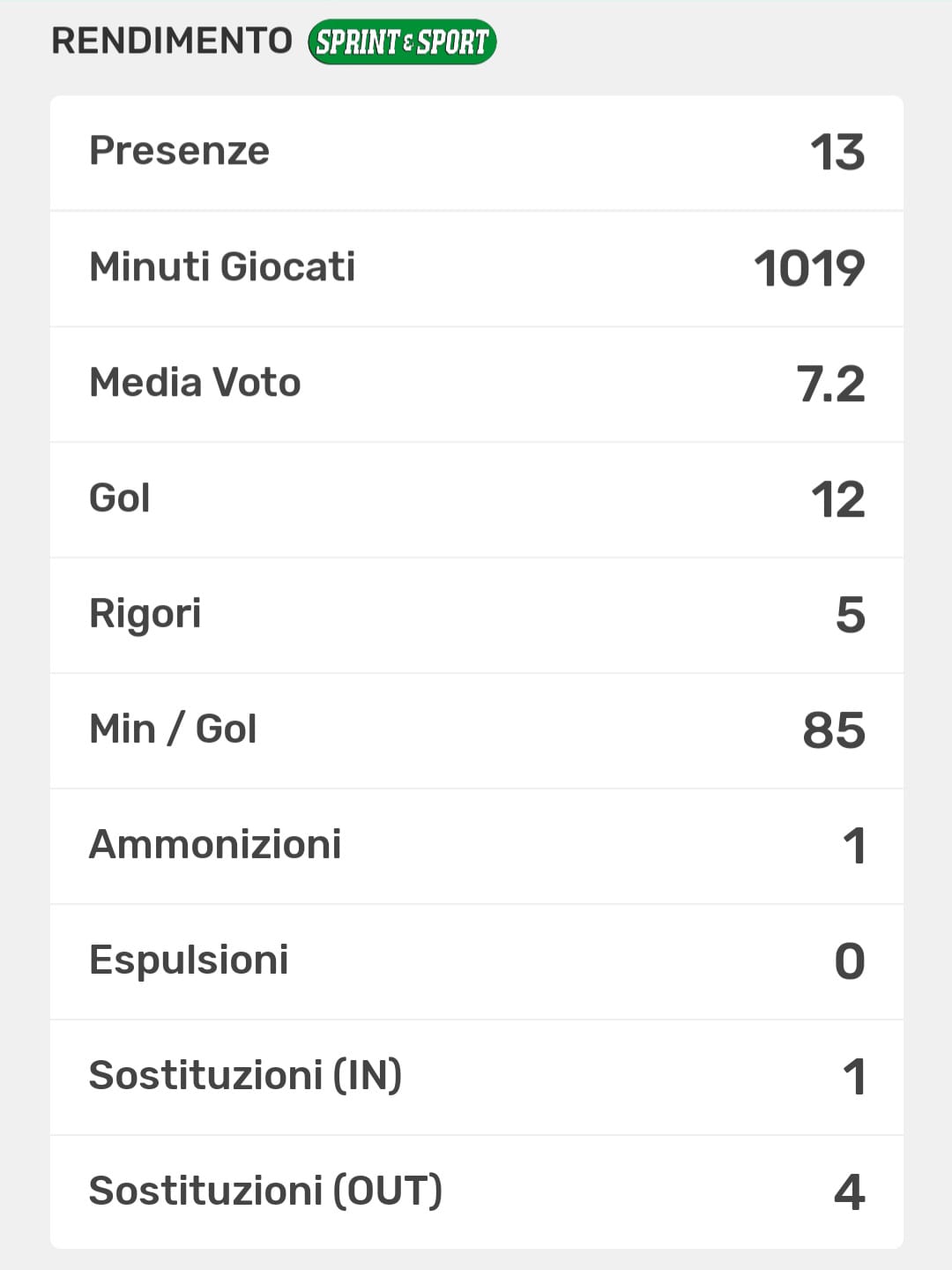Click the Sprint e Sport logo badge

pyautogui.click(x=402, y=41)
